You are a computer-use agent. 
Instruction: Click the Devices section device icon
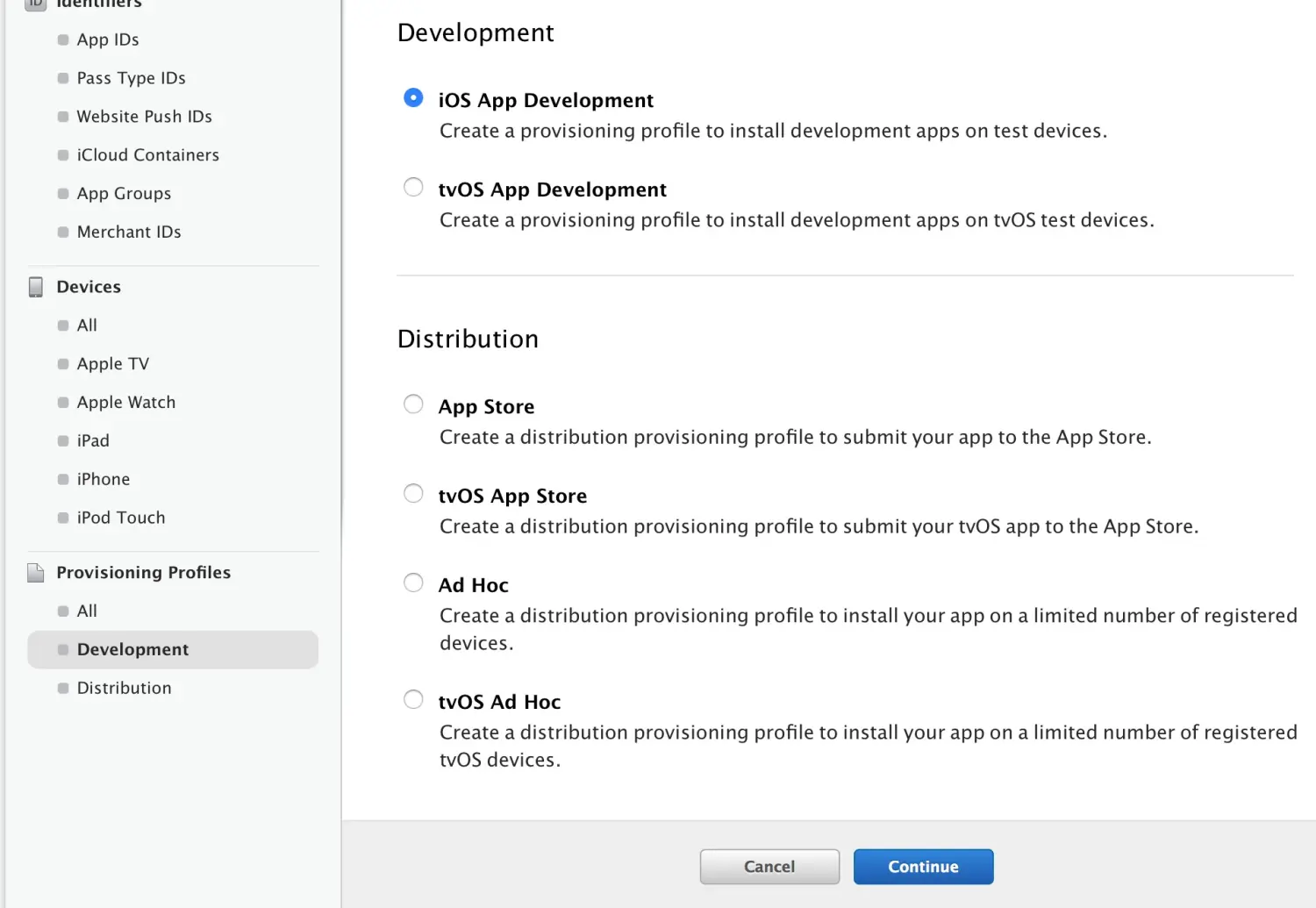point(36,287)
